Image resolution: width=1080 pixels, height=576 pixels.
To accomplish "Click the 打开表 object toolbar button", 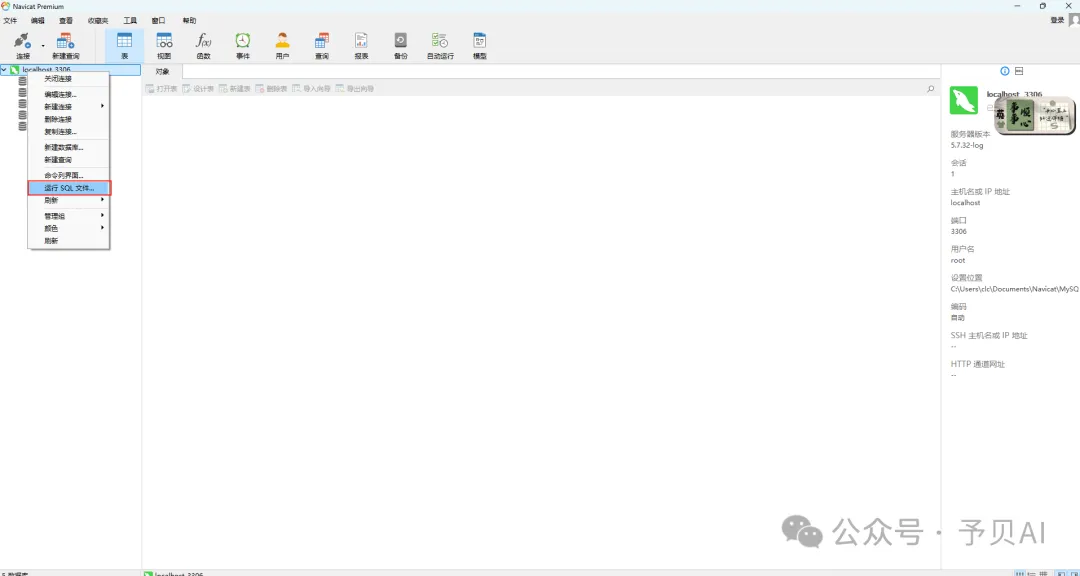I will click(x=162, y=89).
